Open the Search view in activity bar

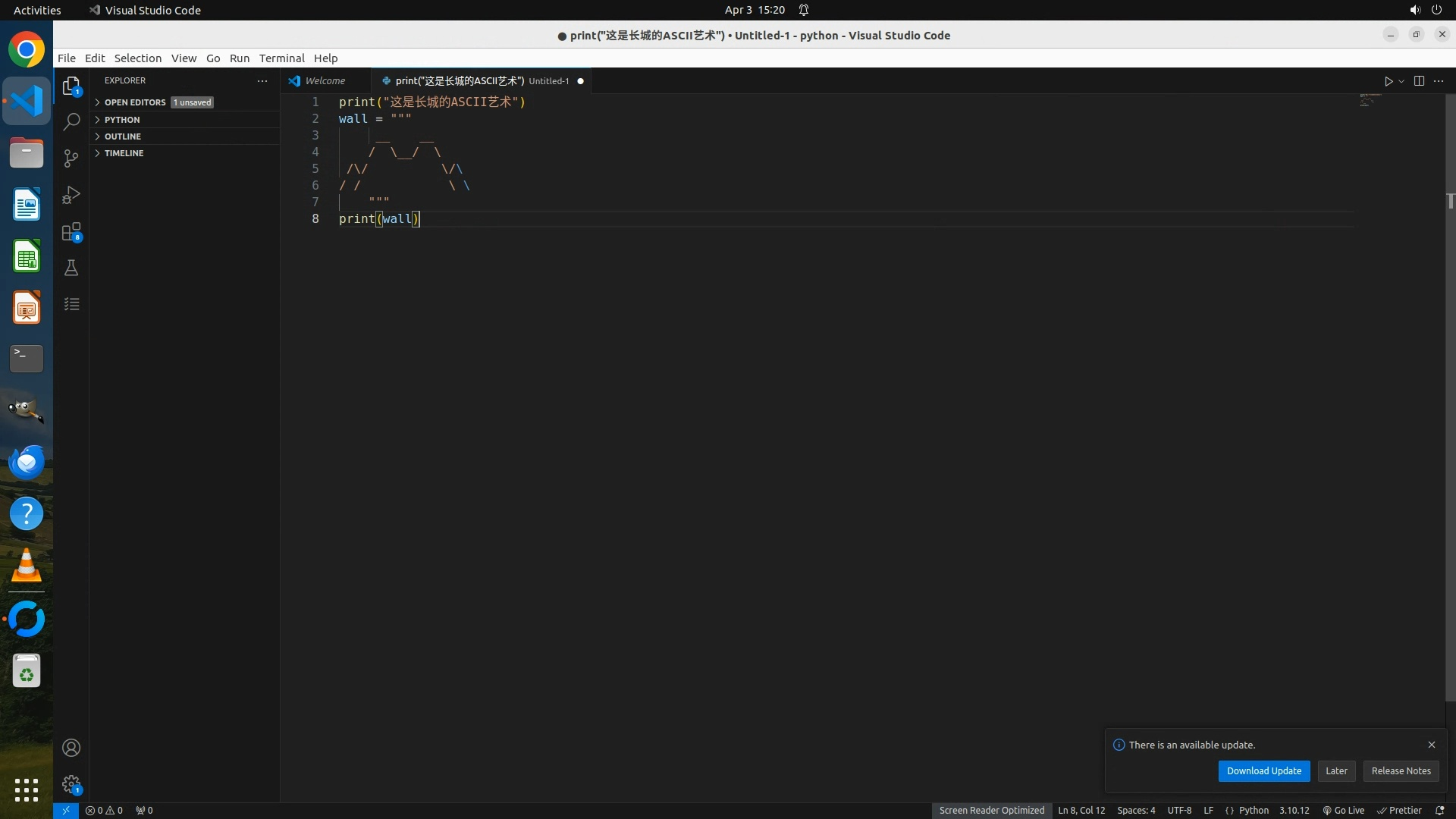tap(71, 121)
